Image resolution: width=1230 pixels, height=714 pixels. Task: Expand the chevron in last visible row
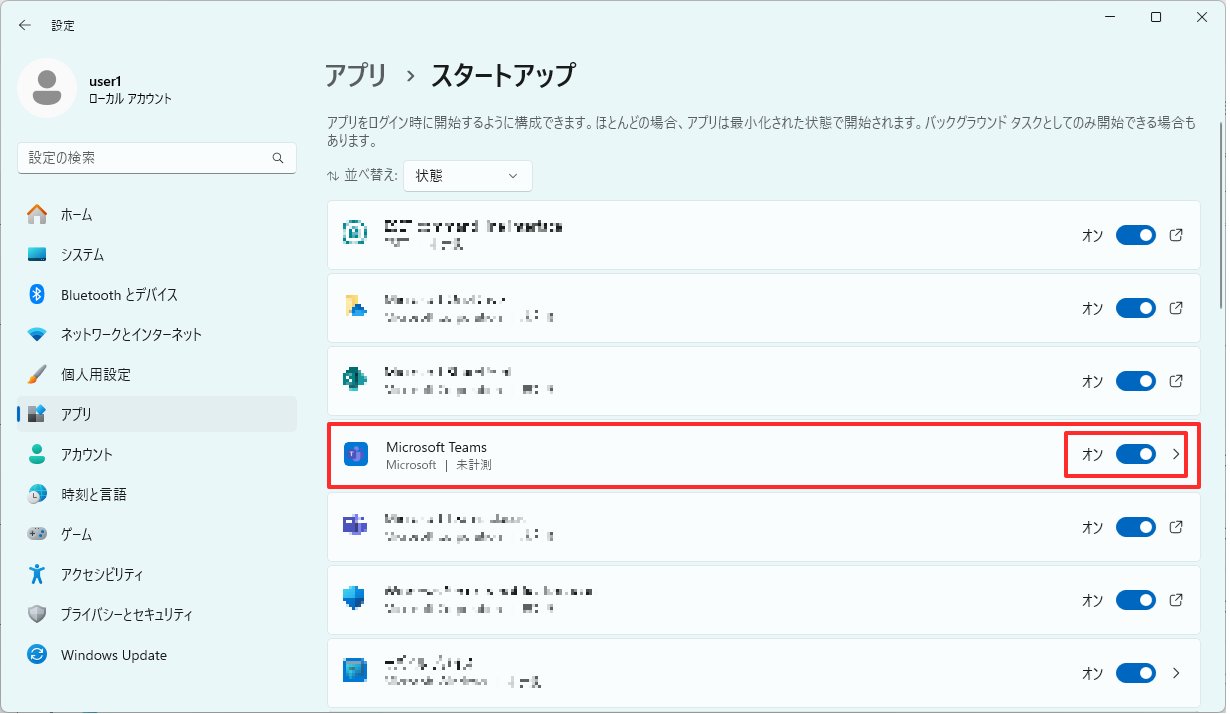[1177, 673]
